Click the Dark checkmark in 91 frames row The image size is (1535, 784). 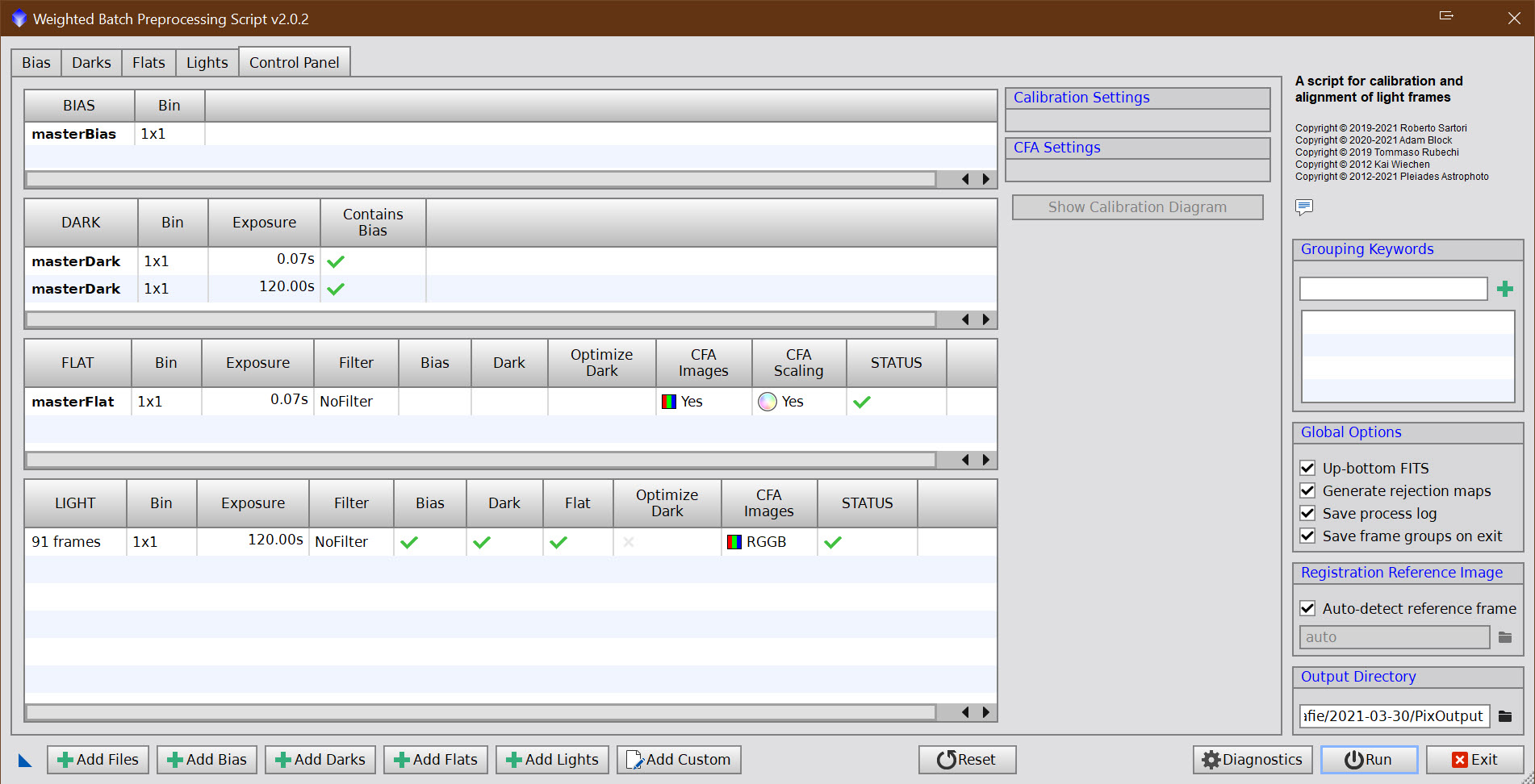482,542
